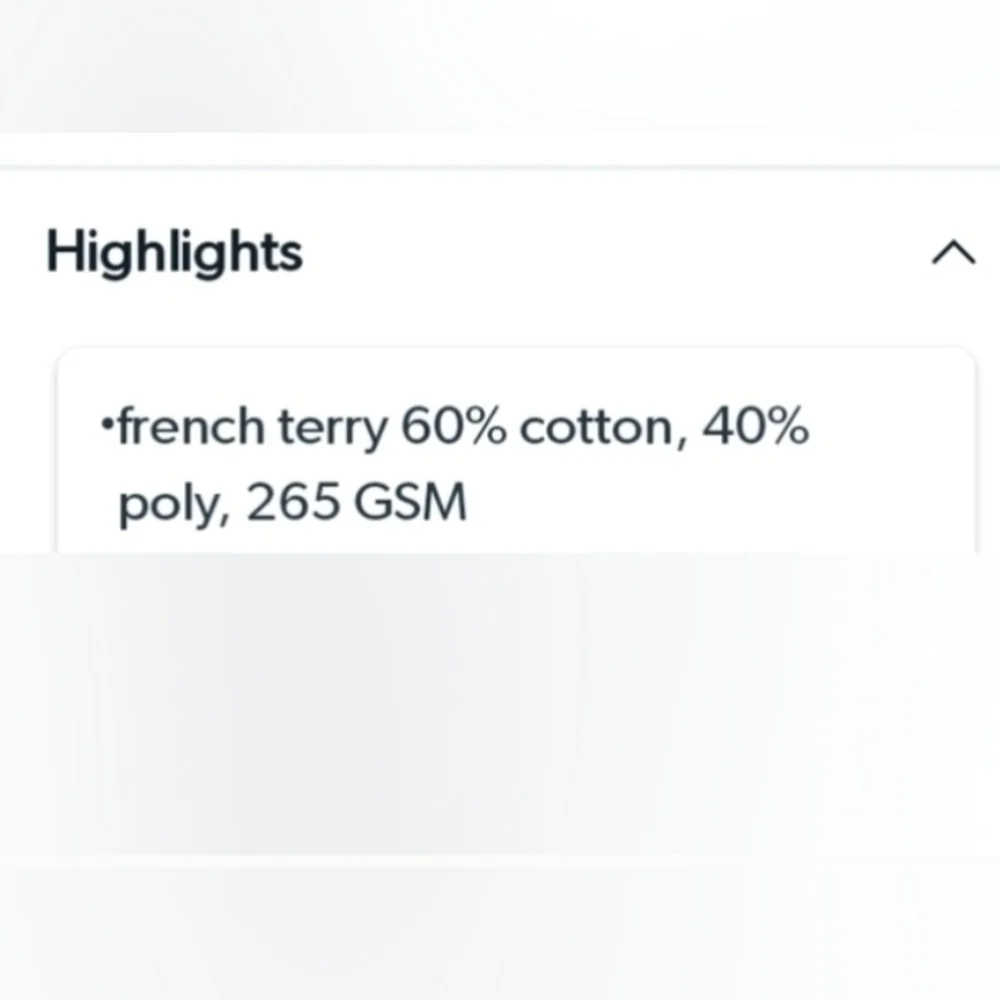Click the word "cotton," in the highlight
This screenshot has height=1000, width=1000.
click(x=605, y=429)
